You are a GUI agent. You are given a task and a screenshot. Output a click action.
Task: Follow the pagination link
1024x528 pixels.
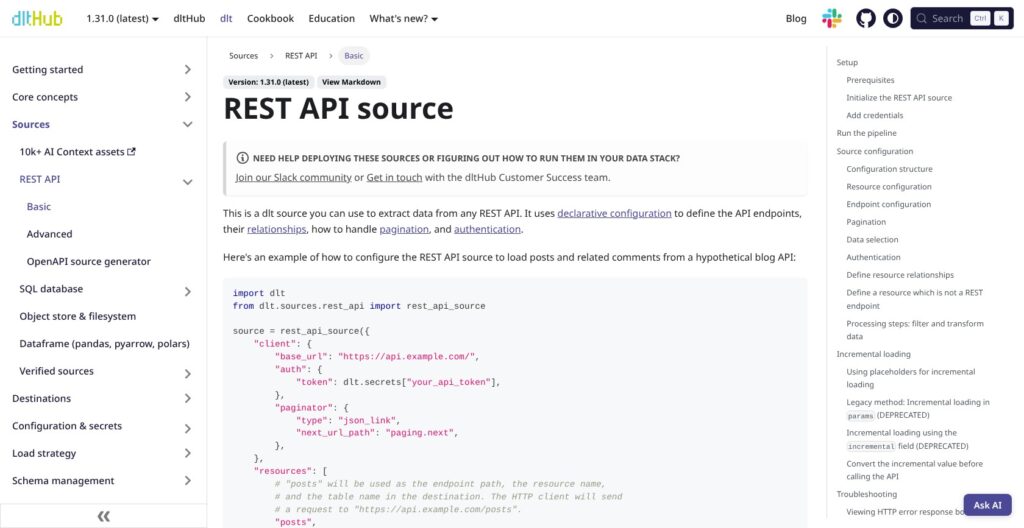click(404, 229)
